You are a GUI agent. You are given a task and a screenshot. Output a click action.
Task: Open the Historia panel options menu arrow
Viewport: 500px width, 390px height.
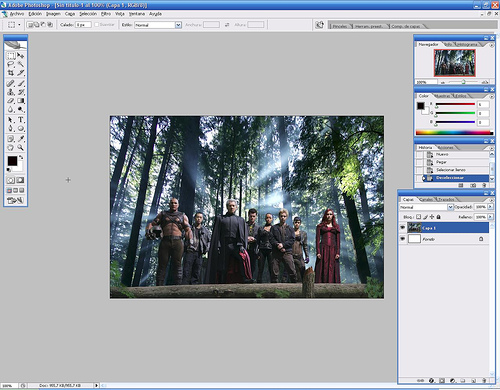pyautogui.click(x=491, y=148)
